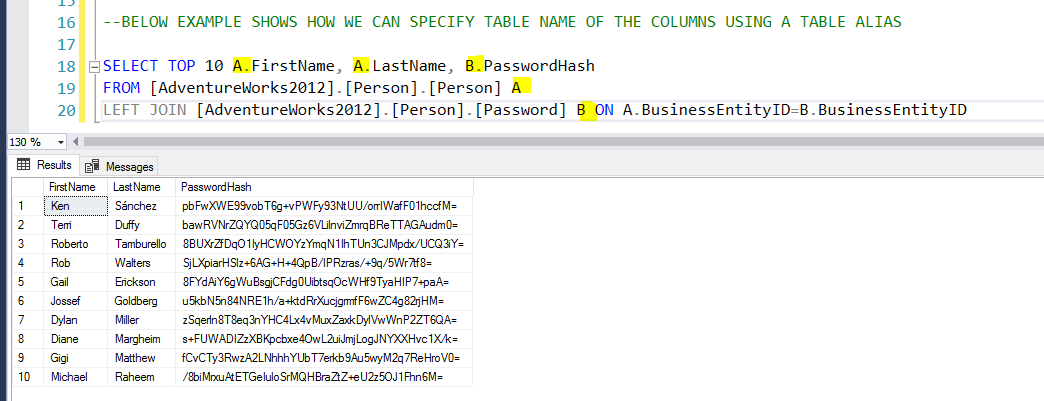Switch to the Results tab
This screenshot has width=1044, height=401.
pyautogui.click(x=45, y=165)
